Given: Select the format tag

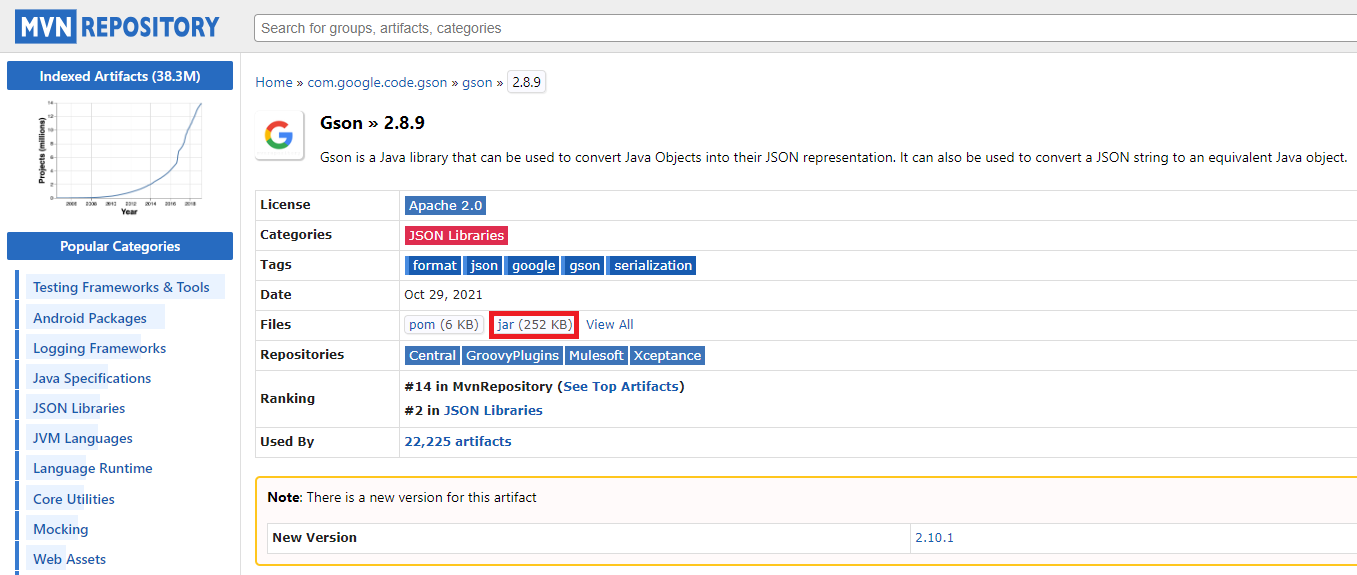Looking at the screenshot, I should pos(434,265).
